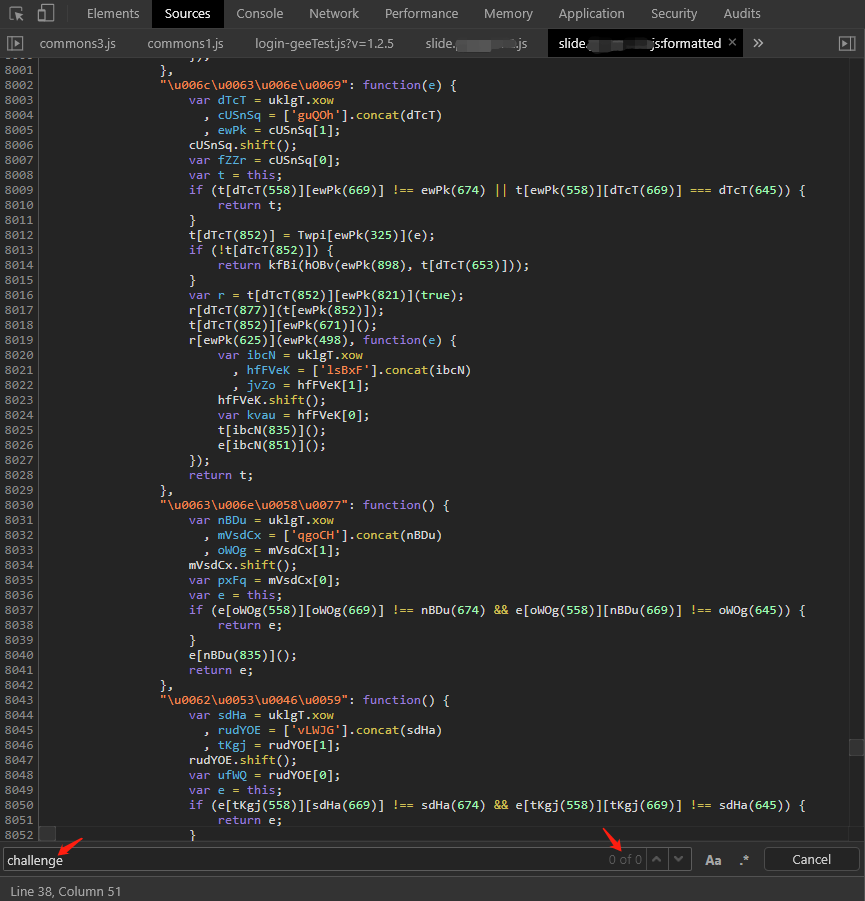The image size is (865, 901).
Task: Click the ufWQ variable on line 8048
Action: pos(232,775)
